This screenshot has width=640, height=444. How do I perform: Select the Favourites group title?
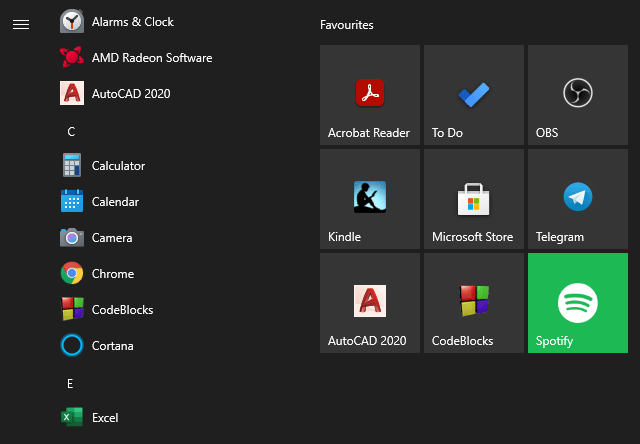(347, 25)
